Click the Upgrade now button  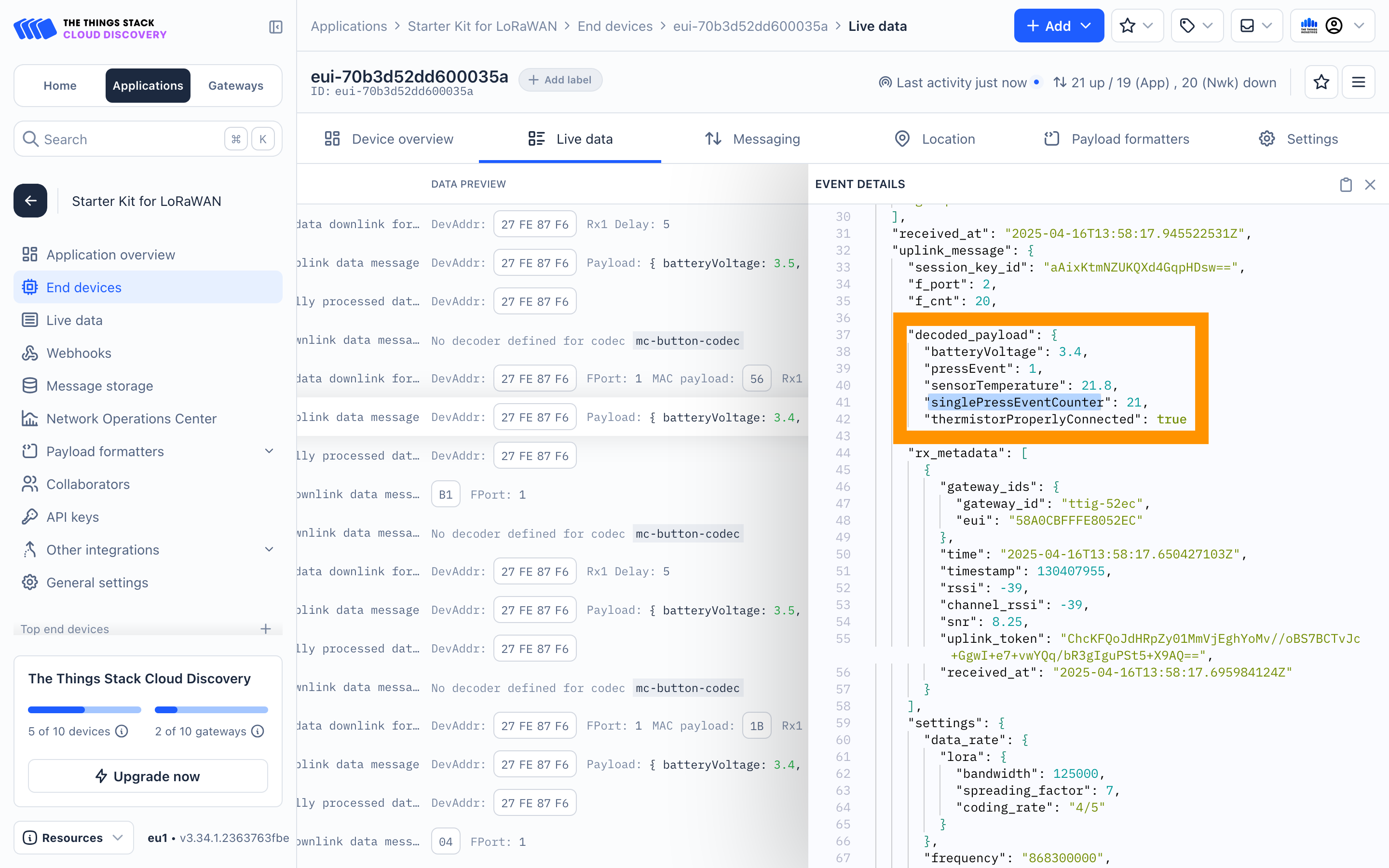coord(148,776)
